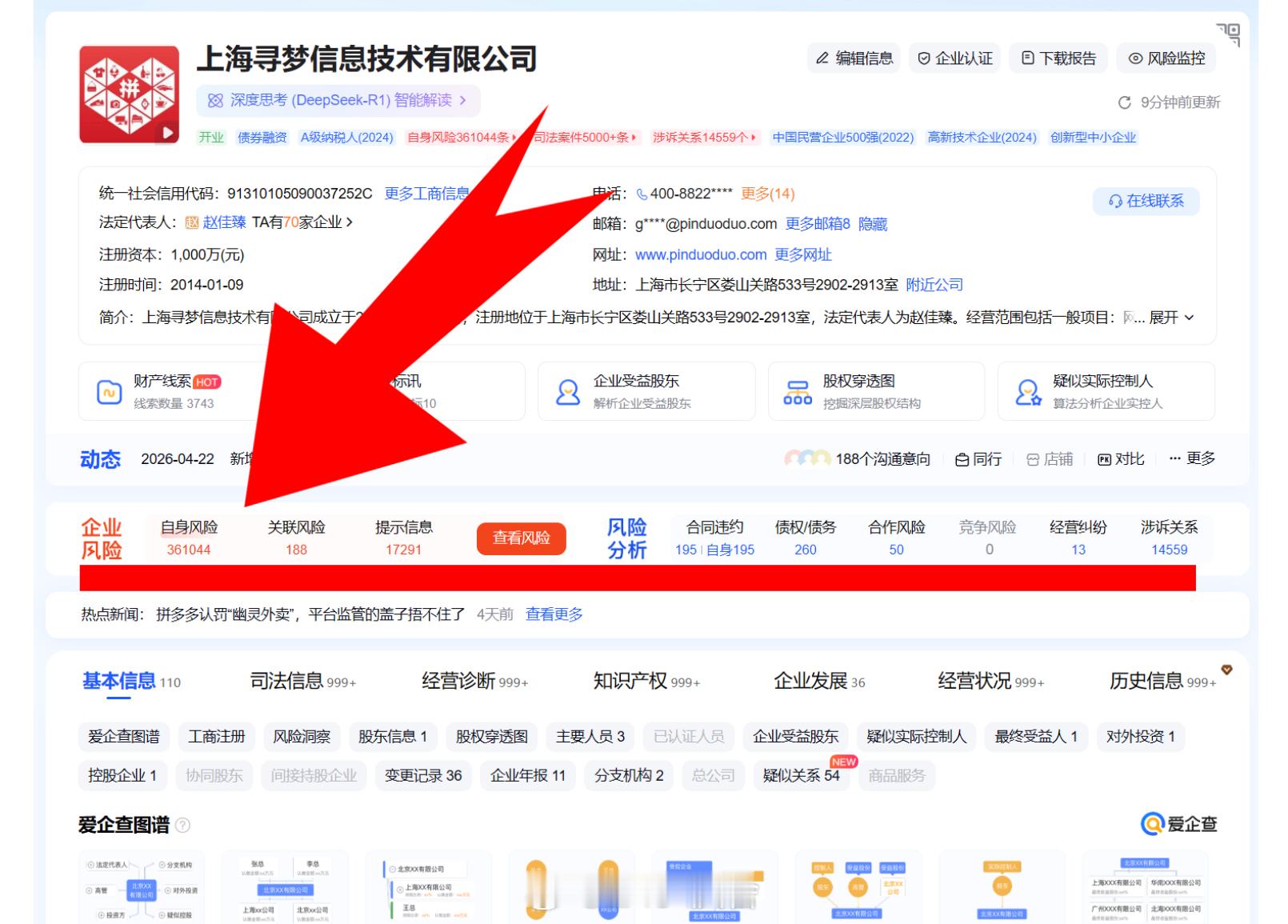Enable 风险监控 monitoring
Viewport: 1288px width, 924px height.
tap(1166, 58)
